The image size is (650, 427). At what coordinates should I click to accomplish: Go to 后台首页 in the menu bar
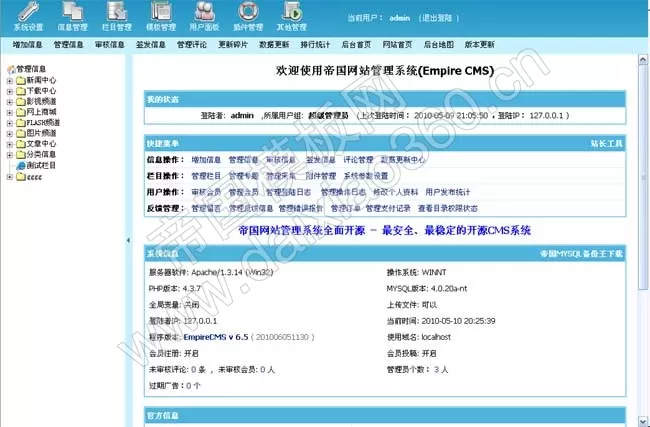click(x=356, y=44)
